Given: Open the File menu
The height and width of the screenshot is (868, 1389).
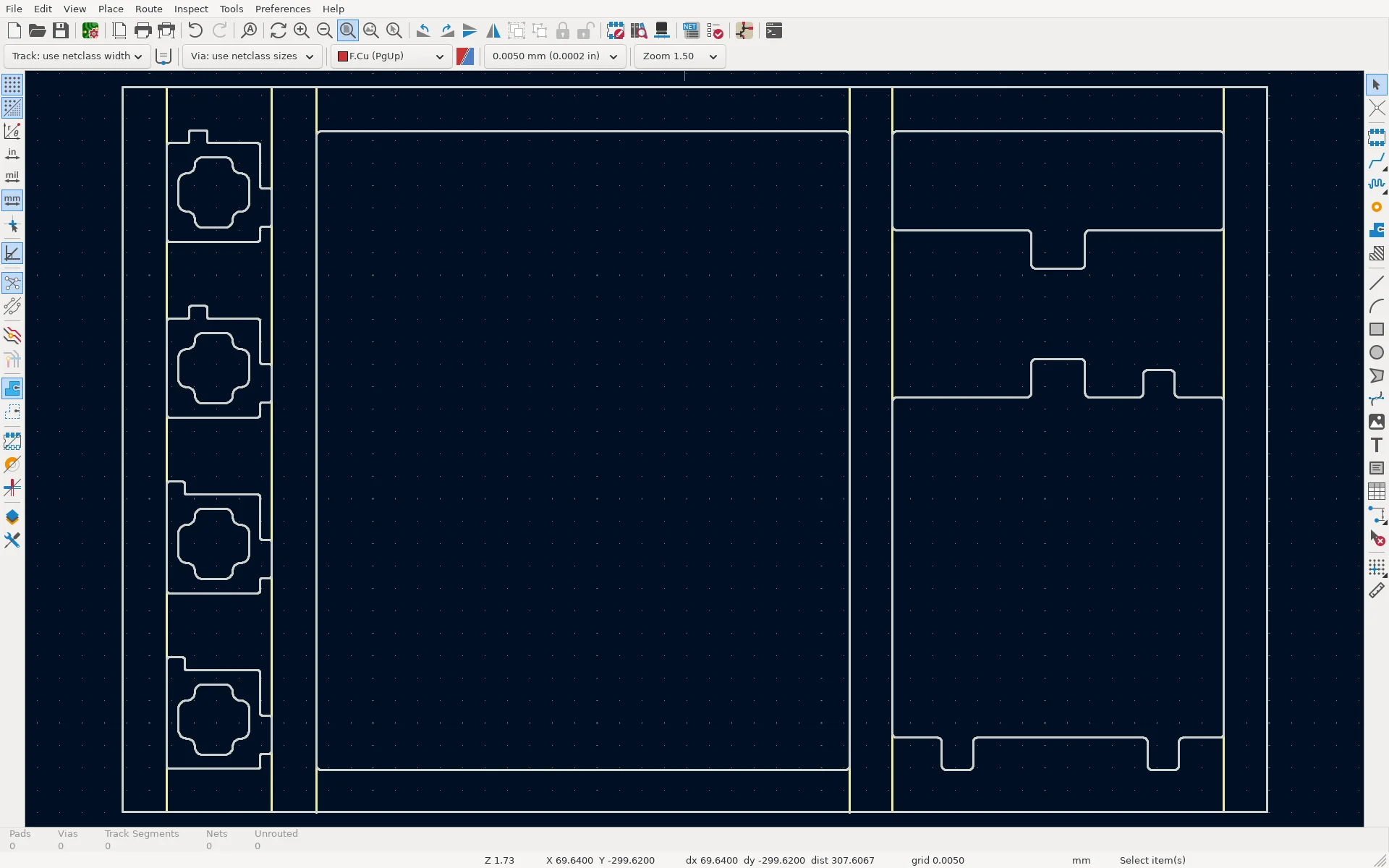Looking at the screenshot, I should pyautogui.click(x=14, y=9).
